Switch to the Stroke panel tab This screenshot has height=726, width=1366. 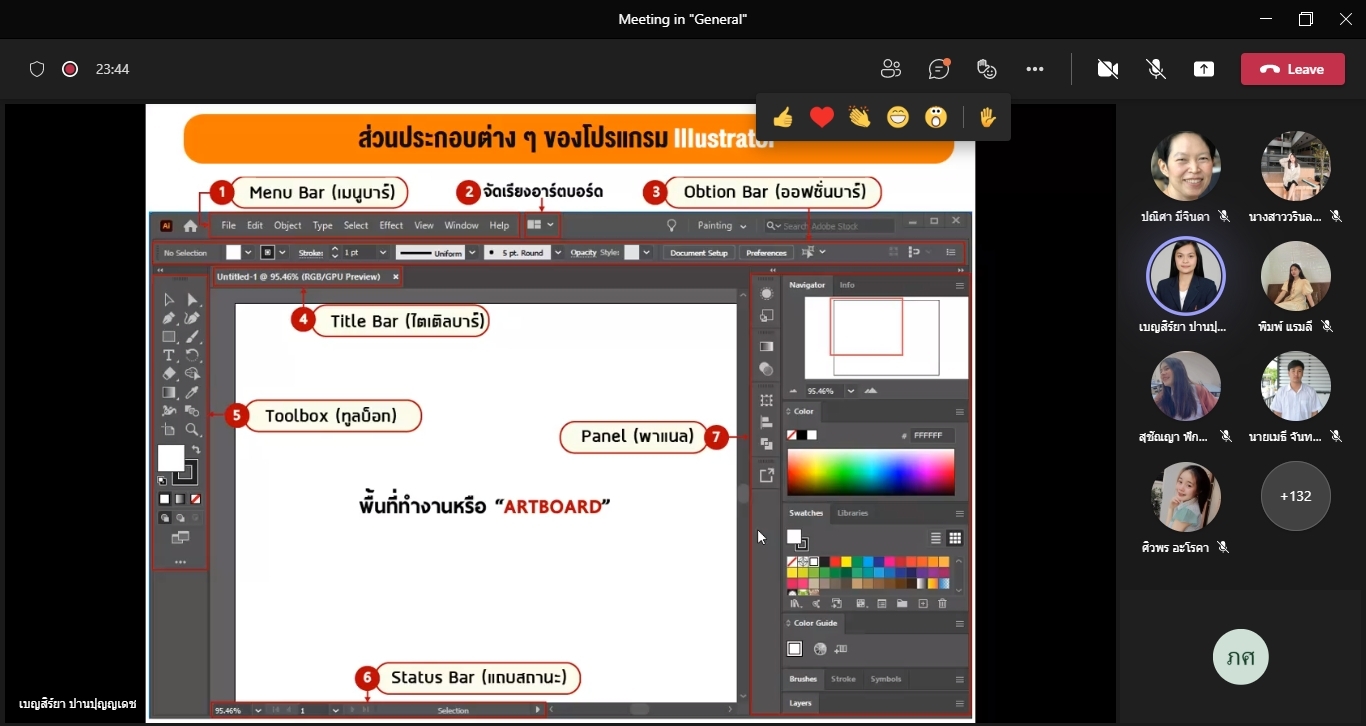[843, 679]
